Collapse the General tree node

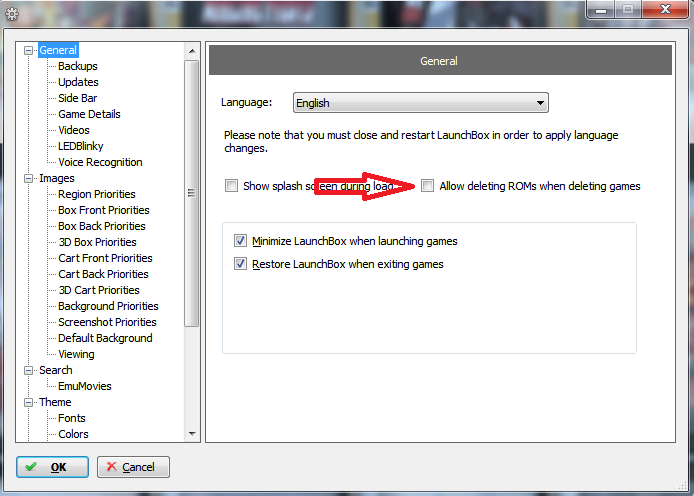point(29,50)
